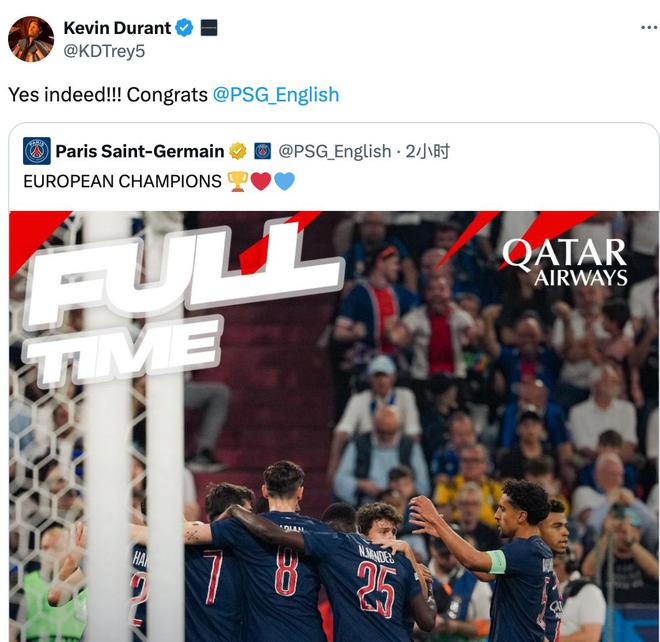Click the trophy emoji in quoted tweet
660x642 pixels.
[x=237, y=181]
